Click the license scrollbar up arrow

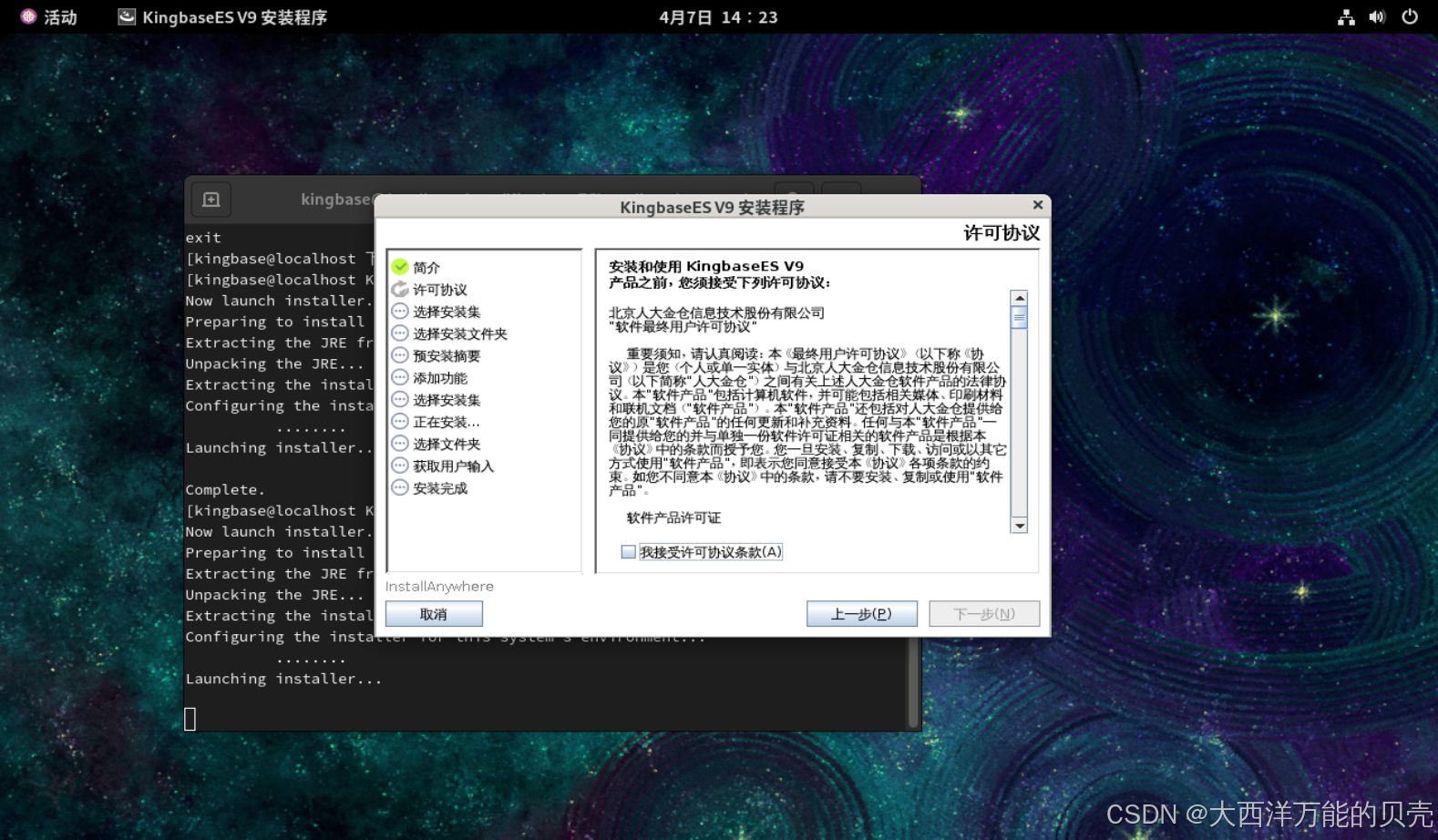[x=1020, y=298]
